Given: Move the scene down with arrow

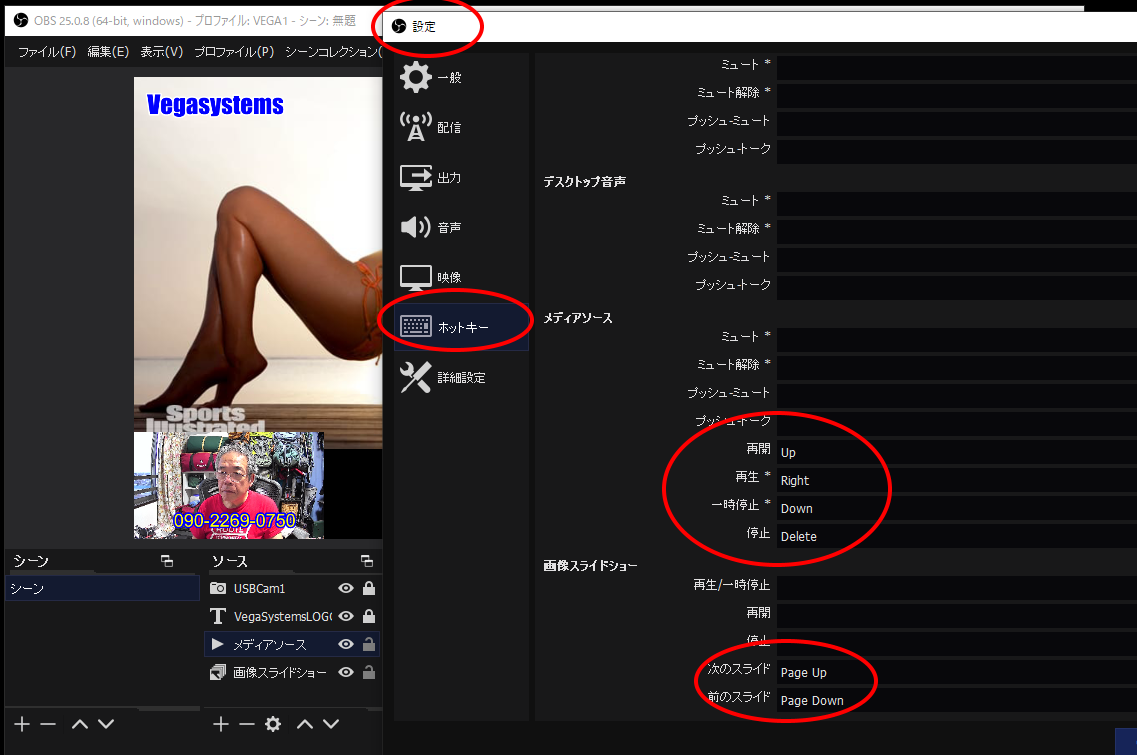Looking at the screenshot, I should [106, 724].
